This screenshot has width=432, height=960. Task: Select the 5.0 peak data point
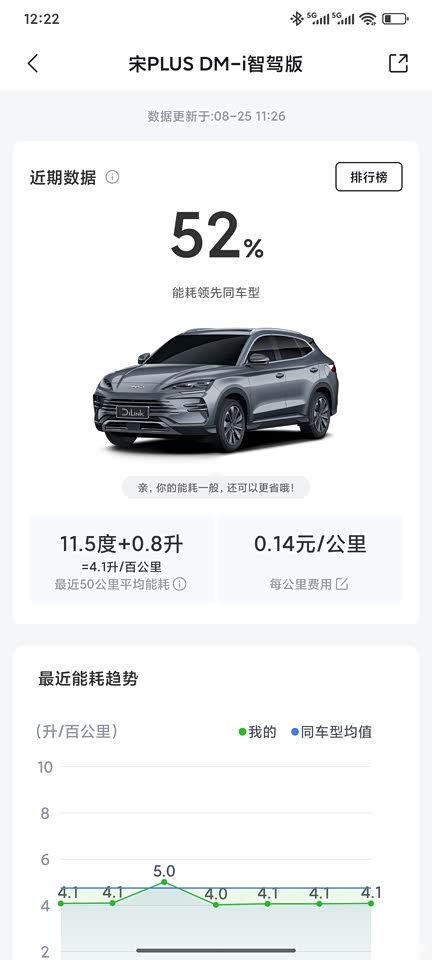point(164,882)
